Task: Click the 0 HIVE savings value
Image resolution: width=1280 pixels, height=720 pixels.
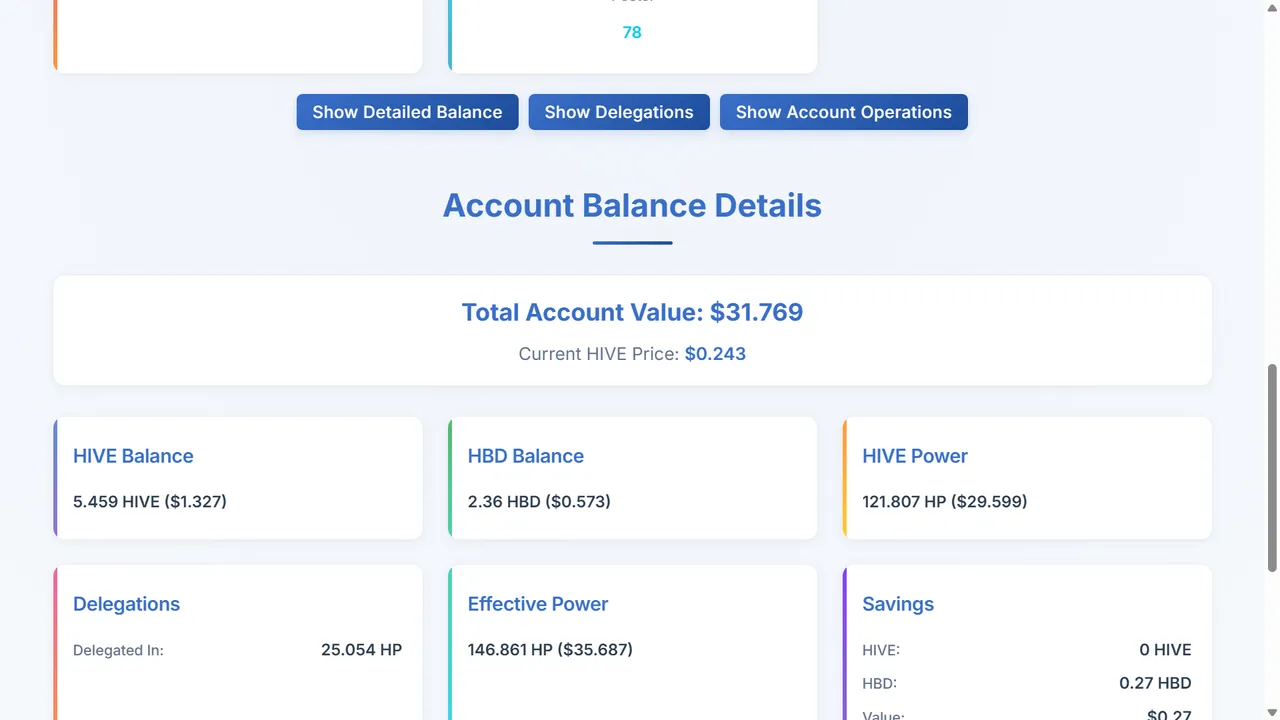Action: [x=1165, y=650]
